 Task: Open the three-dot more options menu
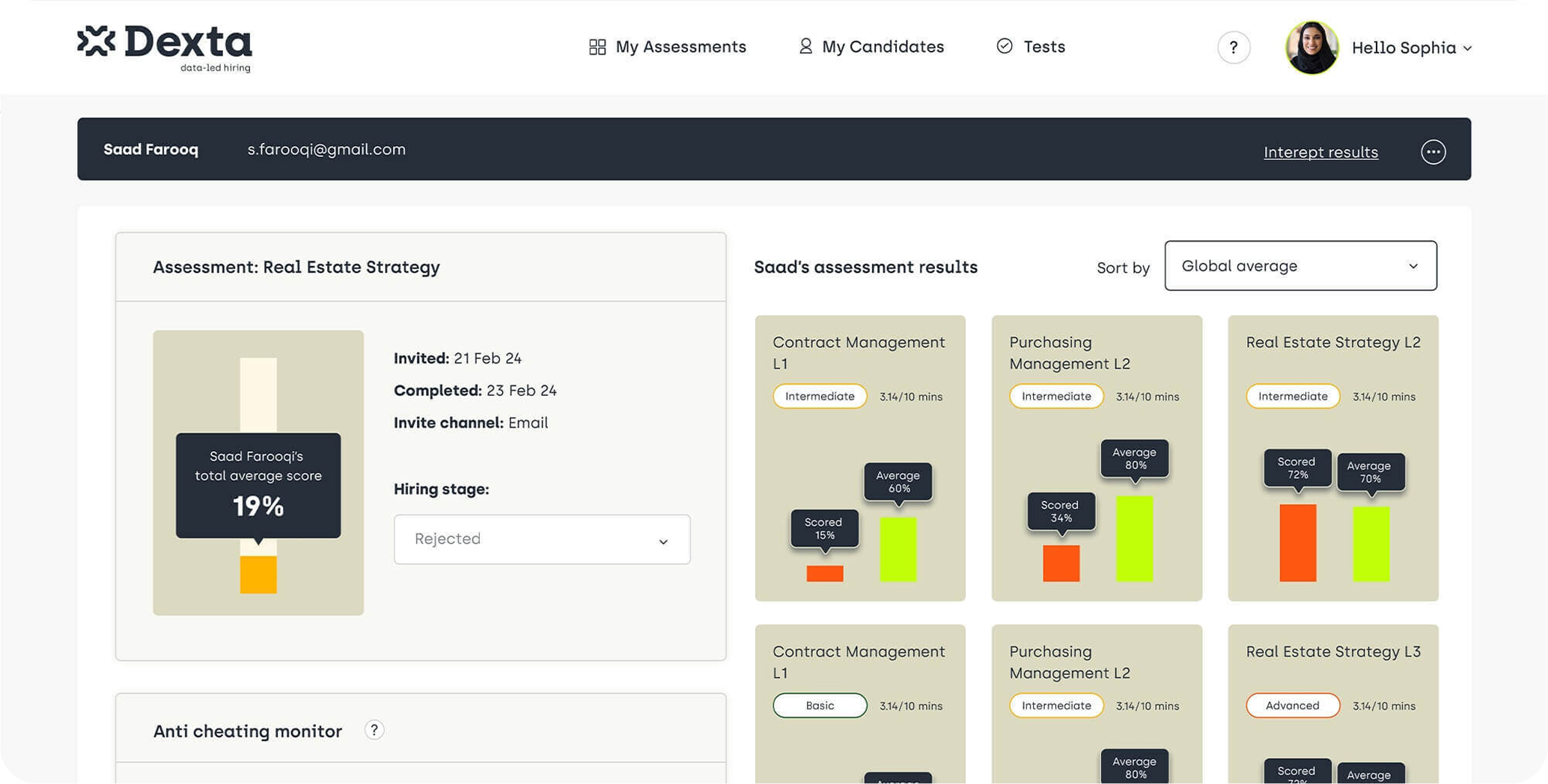[1433, 152]
